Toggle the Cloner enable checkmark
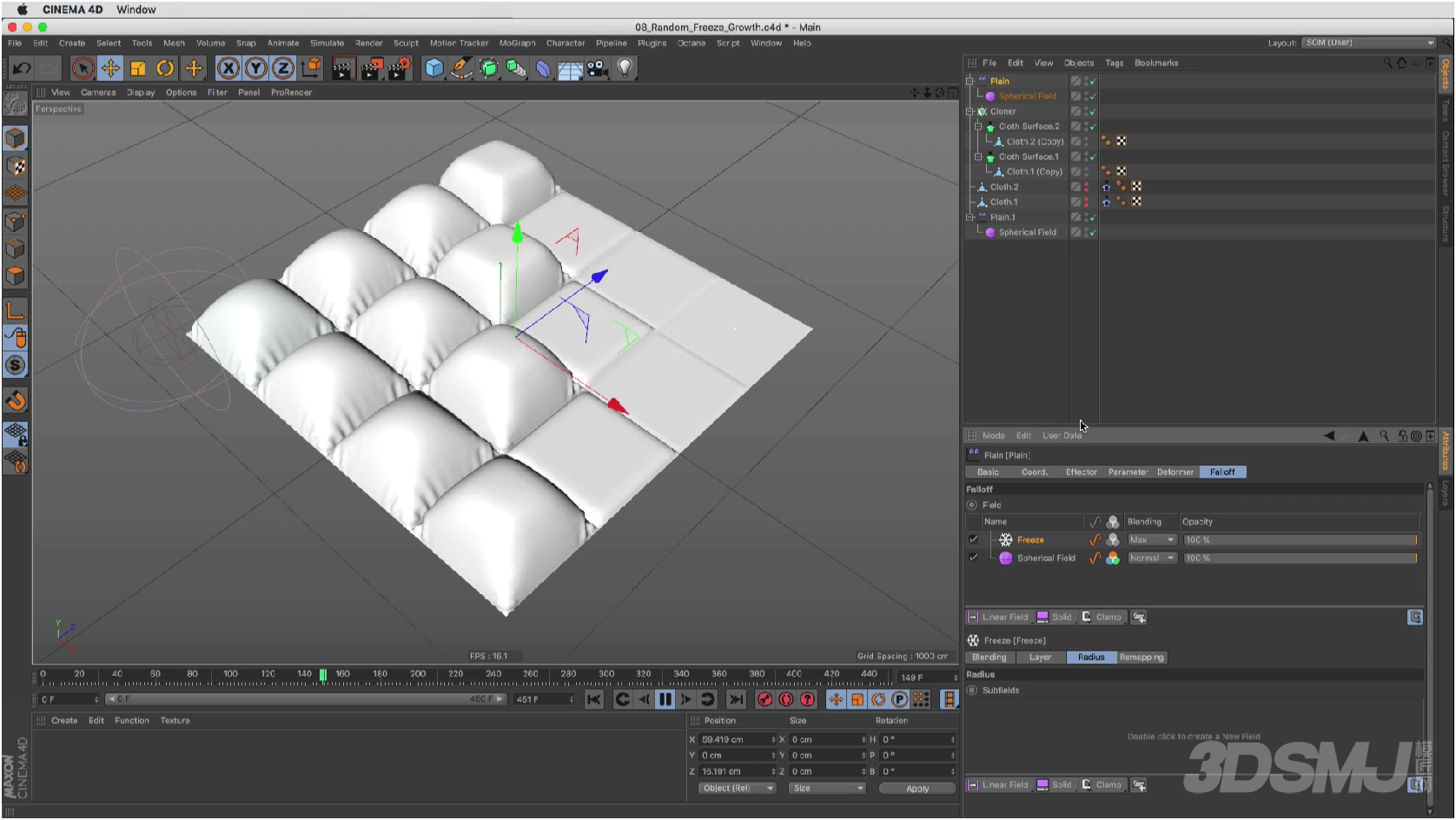This screenshot has width=1456, height=820. pyautogui.click(x=1093, y=111)
